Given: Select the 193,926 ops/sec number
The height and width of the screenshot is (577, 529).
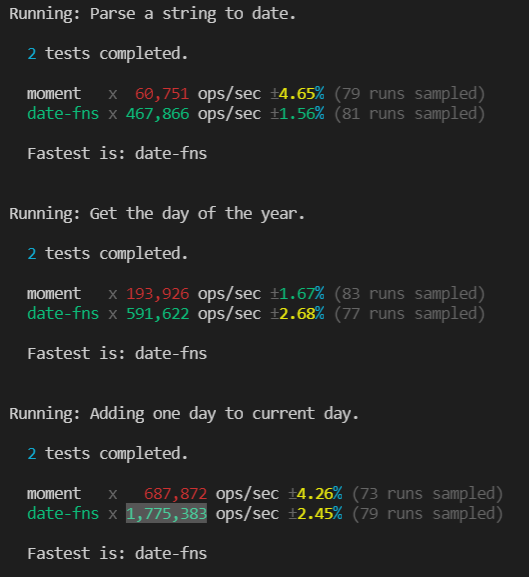Looking at the screenshot, I should (158, 293).
